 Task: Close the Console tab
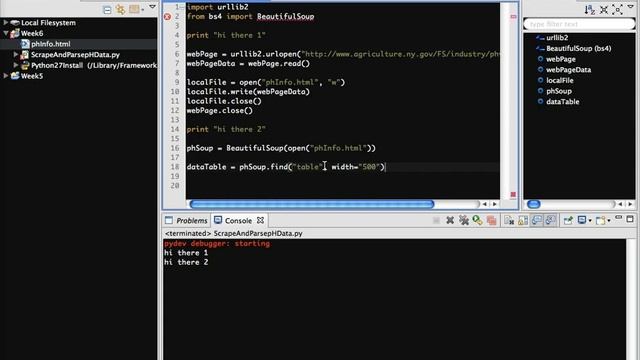point(260,220)
